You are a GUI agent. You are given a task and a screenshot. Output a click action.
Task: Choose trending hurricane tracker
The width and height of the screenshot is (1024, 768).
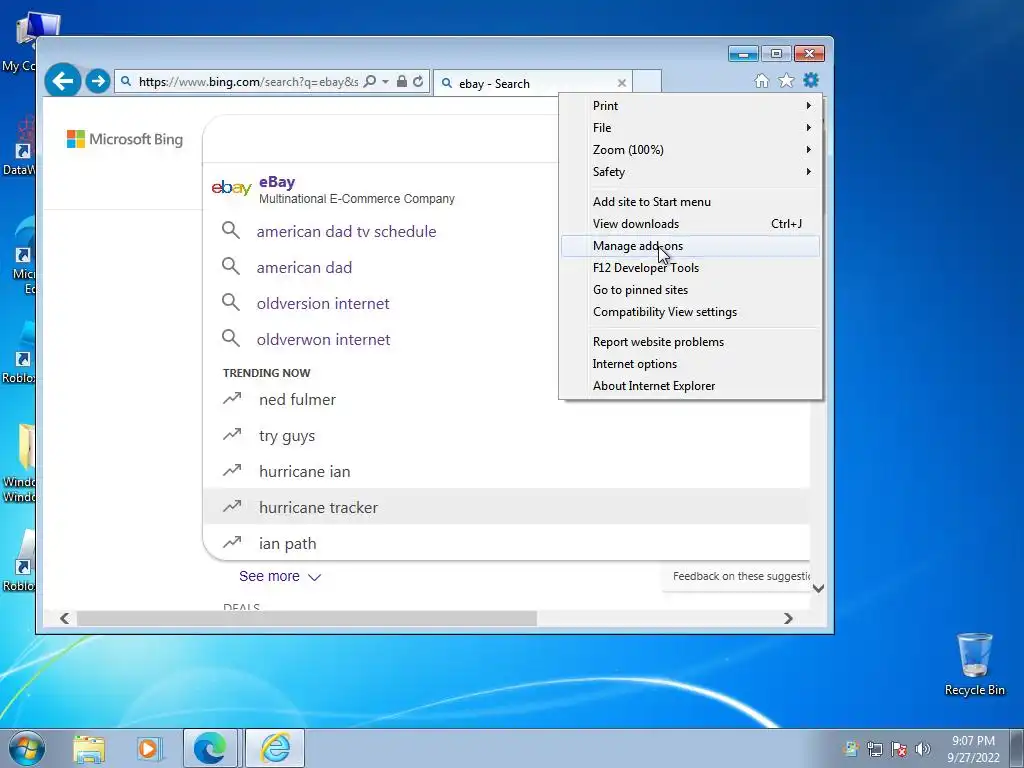tap(318, 507)
